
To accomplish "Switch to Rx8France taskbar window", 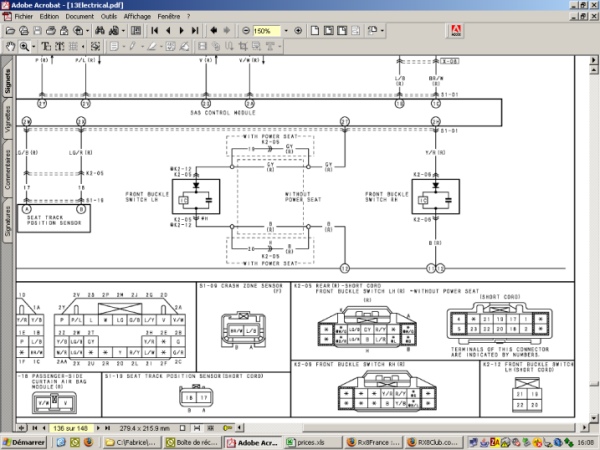I will pos(374,442).
